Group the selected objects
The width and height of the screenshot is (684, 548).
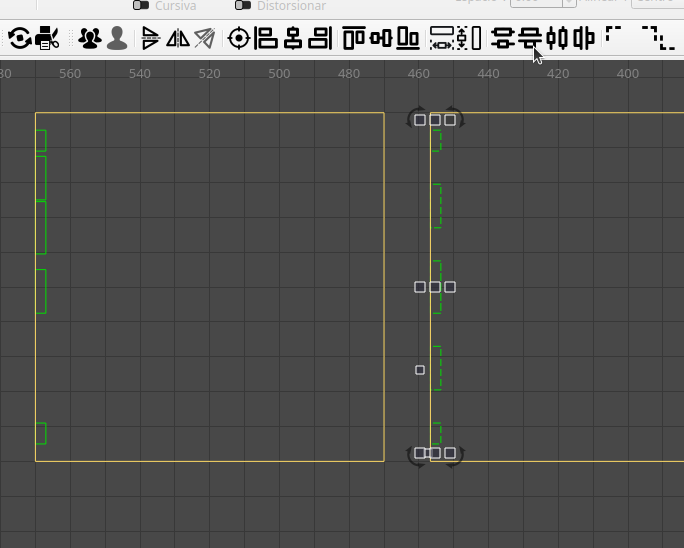tap(90, 38)
